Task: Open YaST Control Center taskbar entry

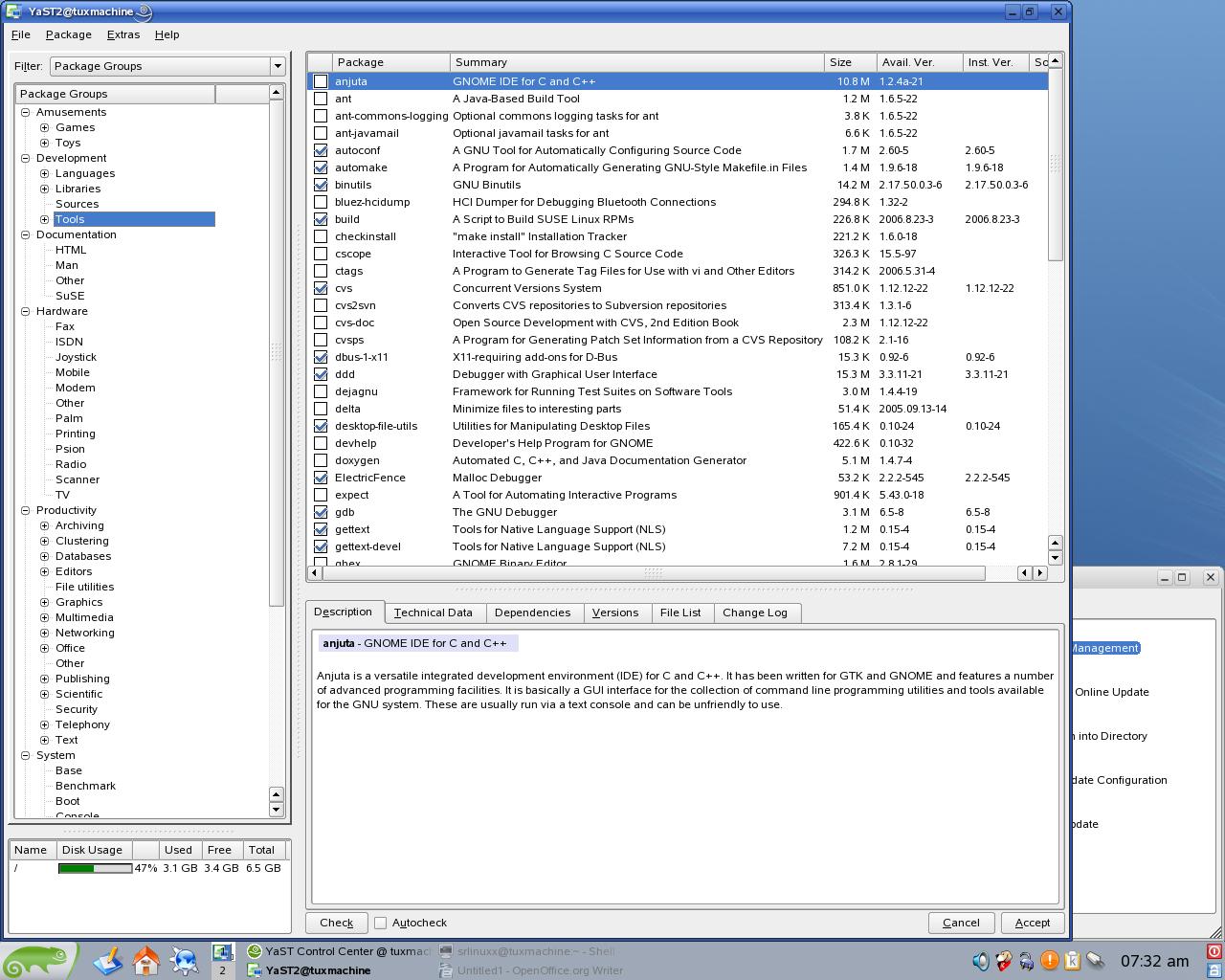Action: click(339, 951)
